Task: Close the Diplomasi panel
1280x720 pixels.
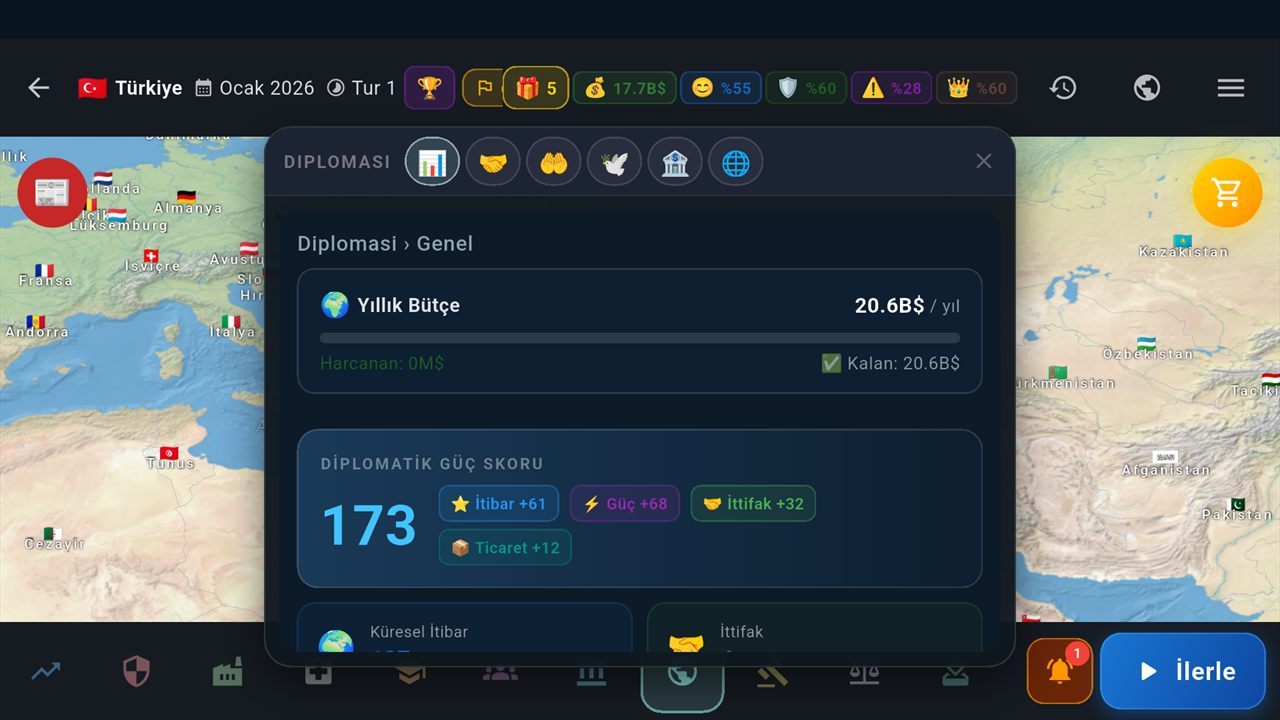Action: 984,161
